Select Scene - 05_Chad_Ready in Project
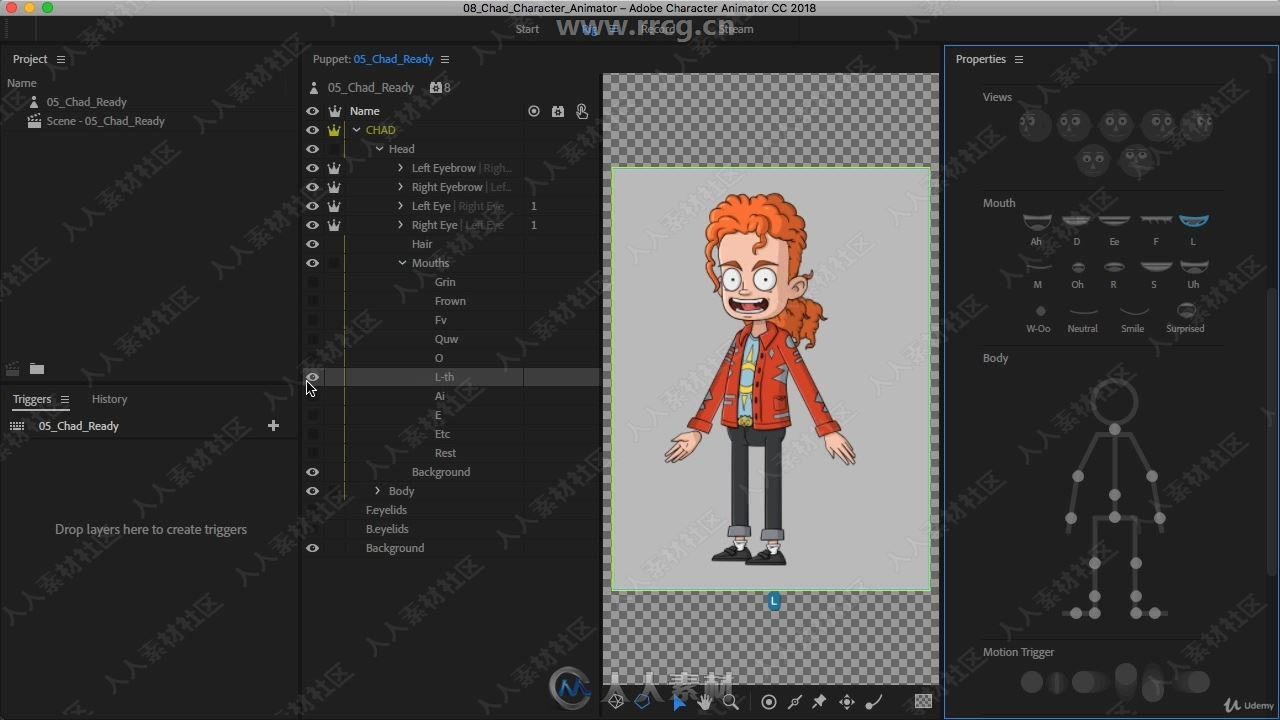This screenshot has width=1280, height=720. point(105,121)
